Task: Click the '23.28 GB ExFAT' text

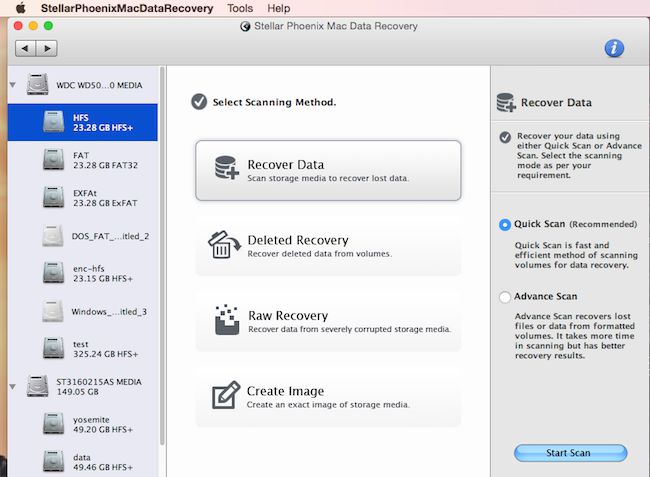Action: [x=105, y=203]
